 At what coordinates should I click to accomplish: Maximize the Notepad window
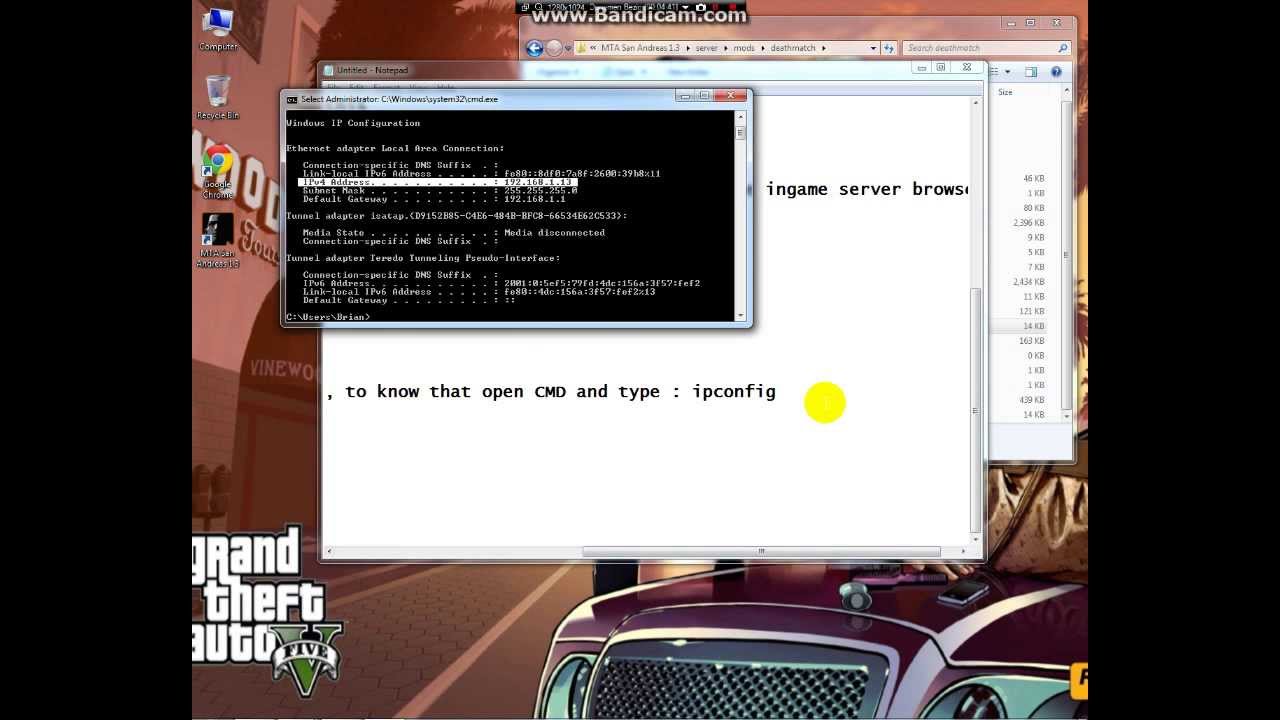[x=942, y=68]
